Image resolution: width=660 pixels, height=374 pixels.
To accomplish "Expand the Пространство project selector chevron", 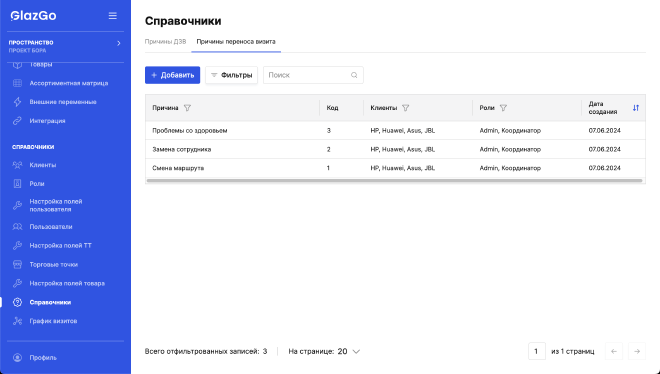I will [119, 43].
